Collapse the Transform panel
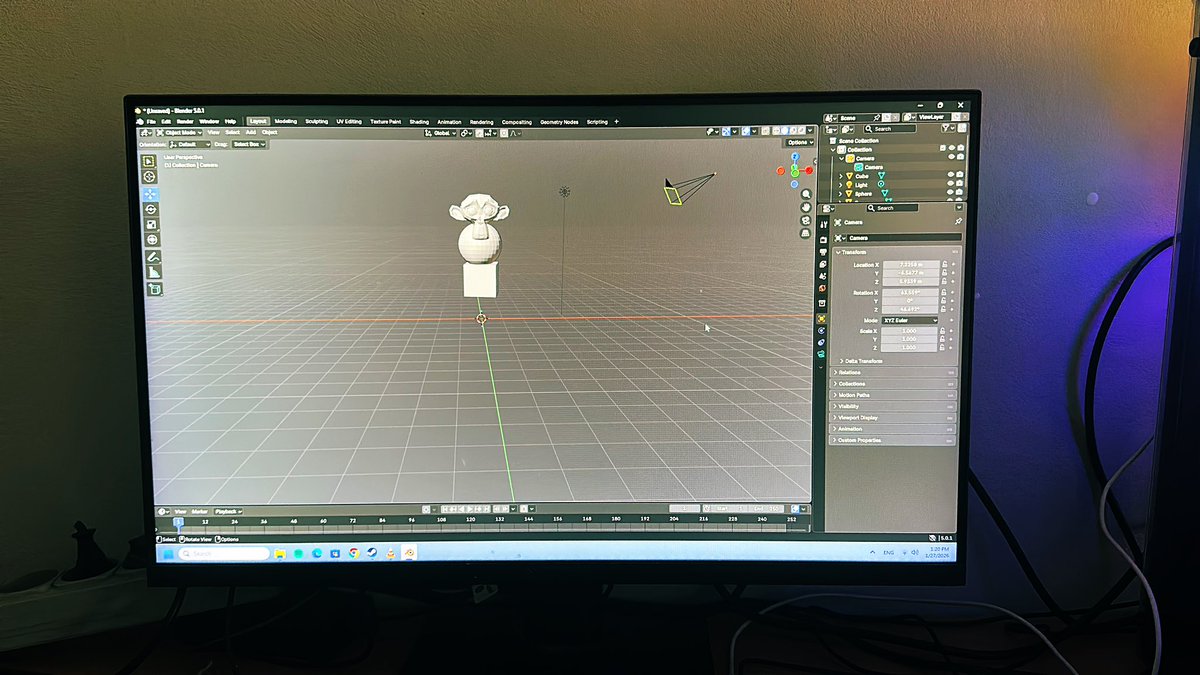 click(852, 252)
